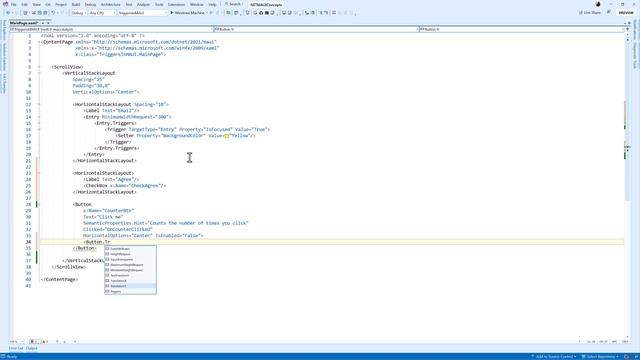Open the File menu
640x360 pixels.
pyautogui.click(x=13, y=4)
